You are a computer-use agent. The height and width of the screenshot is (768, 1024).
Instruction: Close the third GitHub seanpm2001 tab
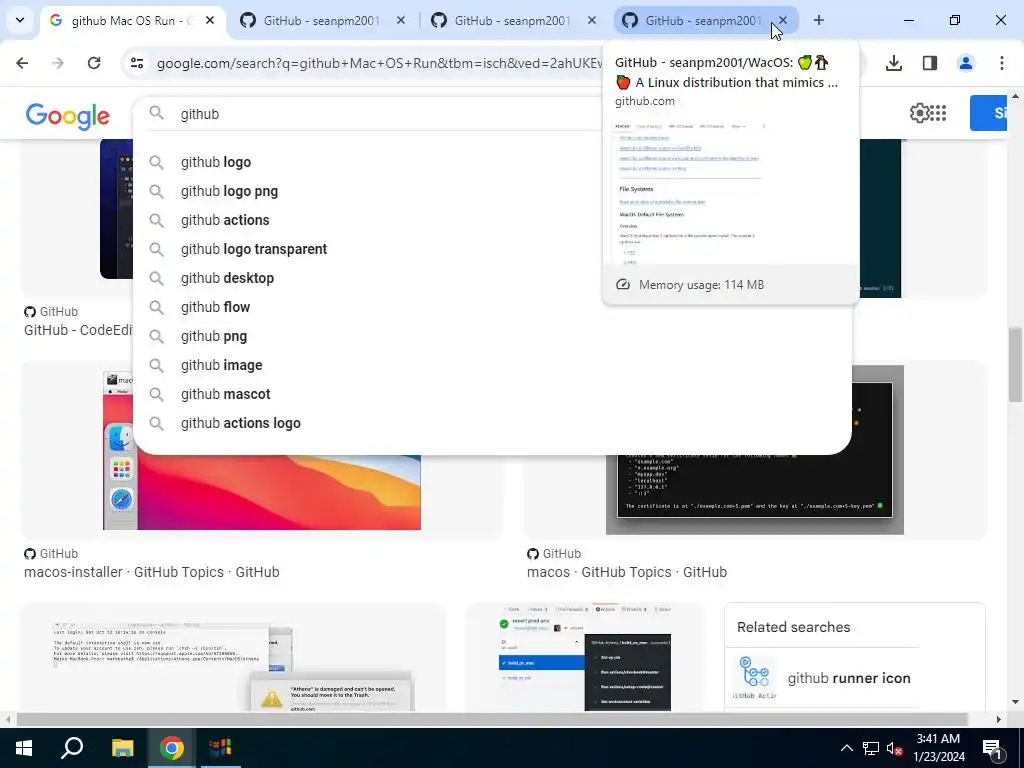point(592,20)
